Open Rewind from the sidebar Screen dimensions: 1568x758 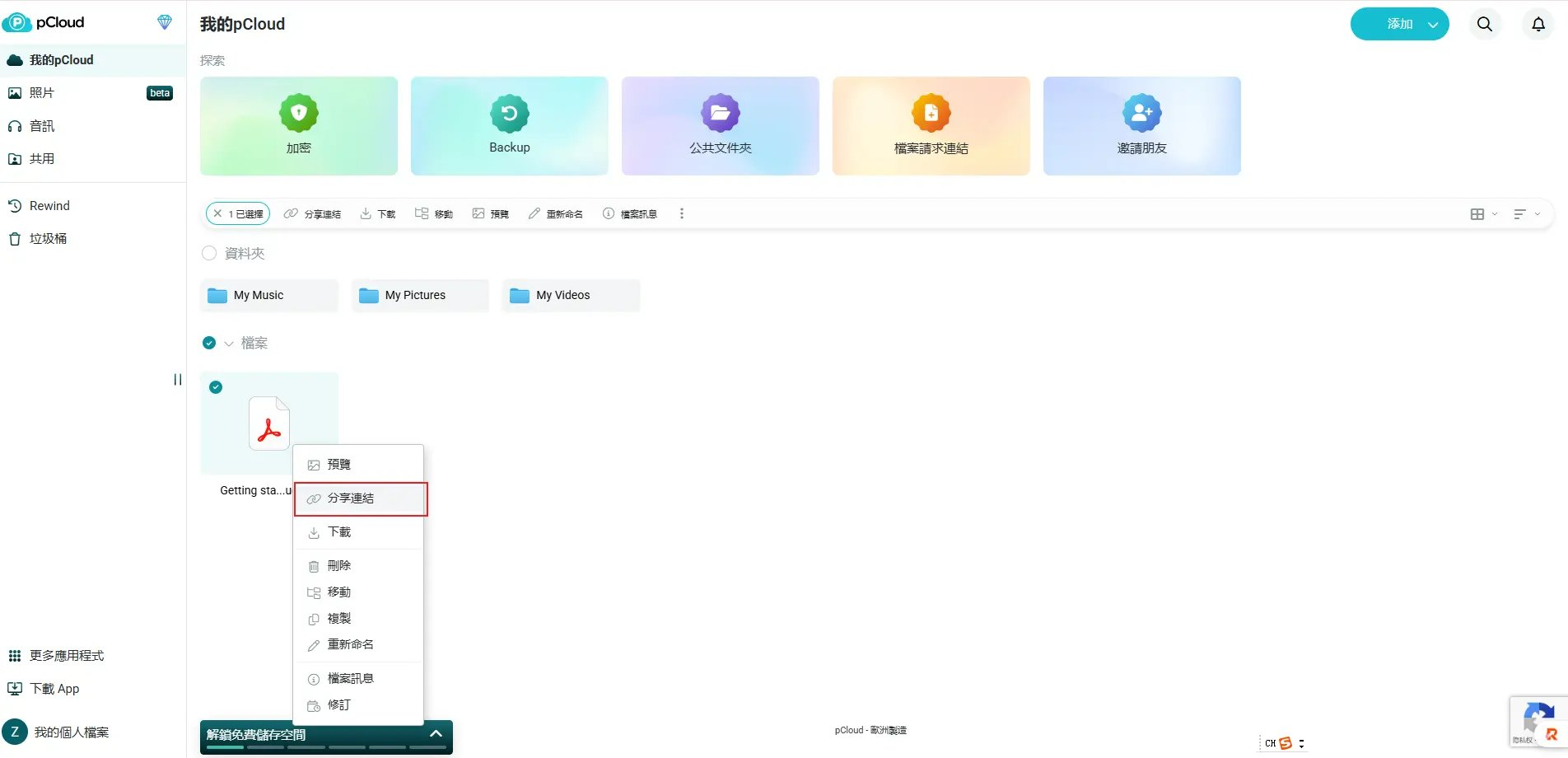pos(49,205)
